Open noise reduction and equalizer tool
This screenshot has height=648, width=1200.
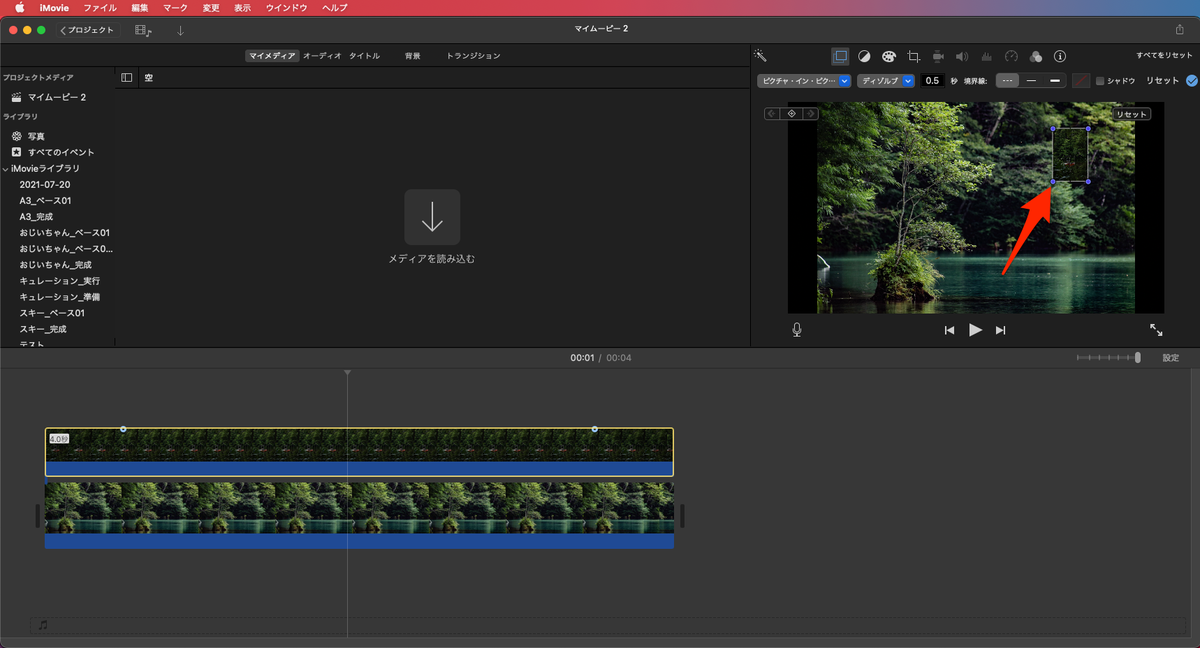[986, 56]
